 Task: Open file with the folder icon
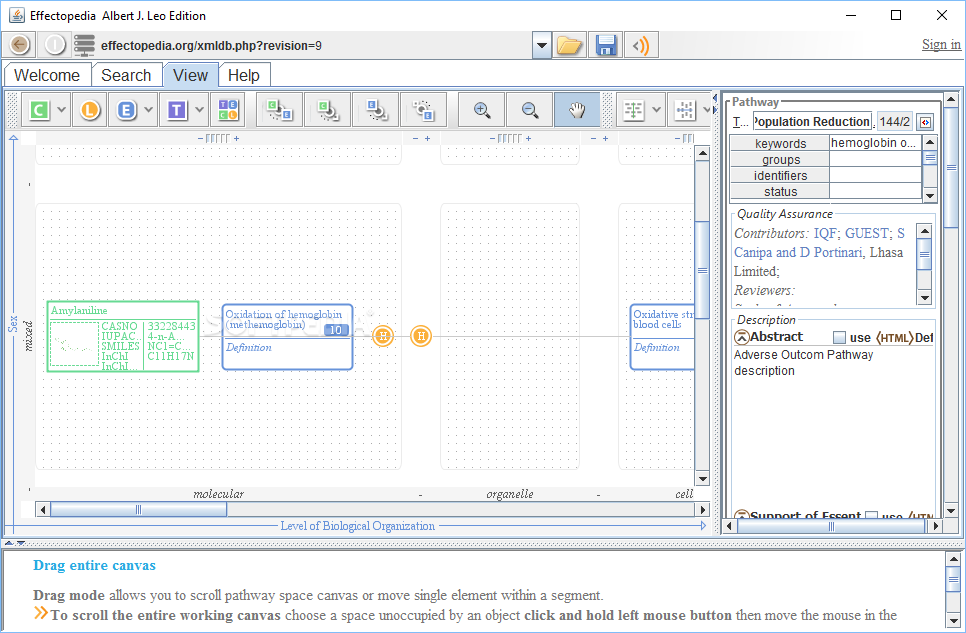[569, 45]
